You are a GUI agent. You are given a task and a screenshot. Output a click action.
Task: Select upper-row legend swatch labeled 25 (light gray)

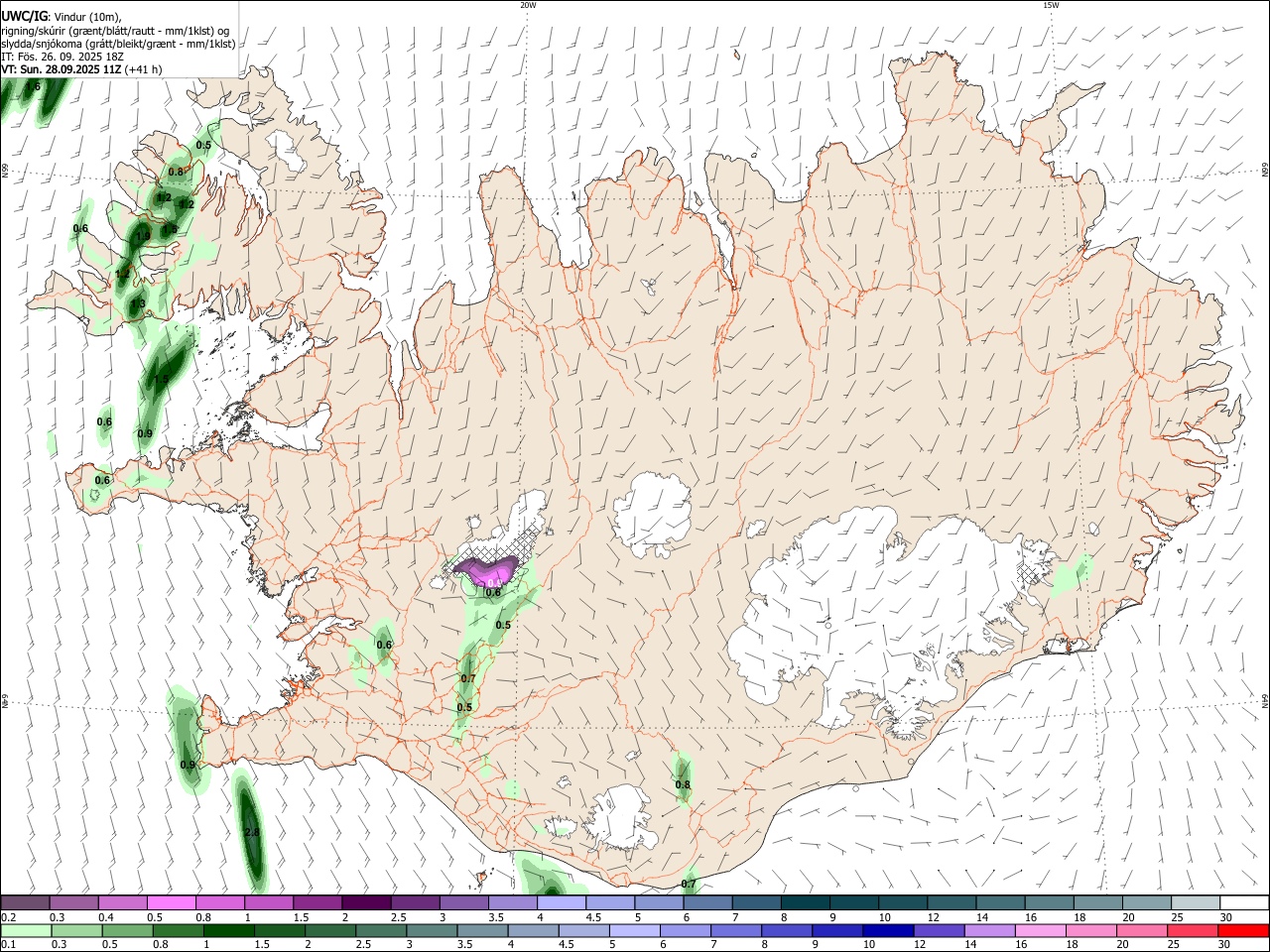[1197, 902]
